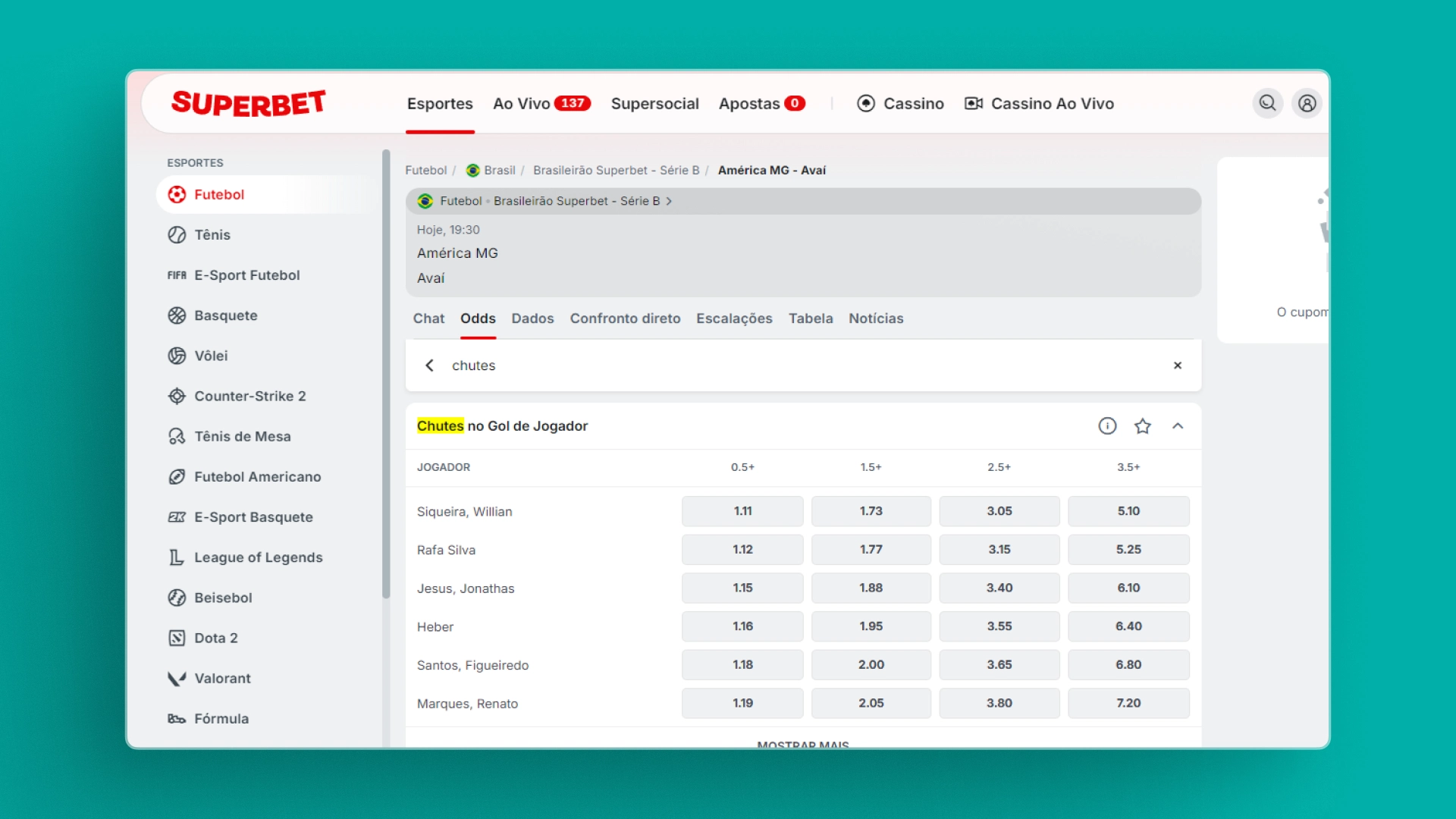Switch to the Escalações tab

pyautogui.click(x=734, y=318)
